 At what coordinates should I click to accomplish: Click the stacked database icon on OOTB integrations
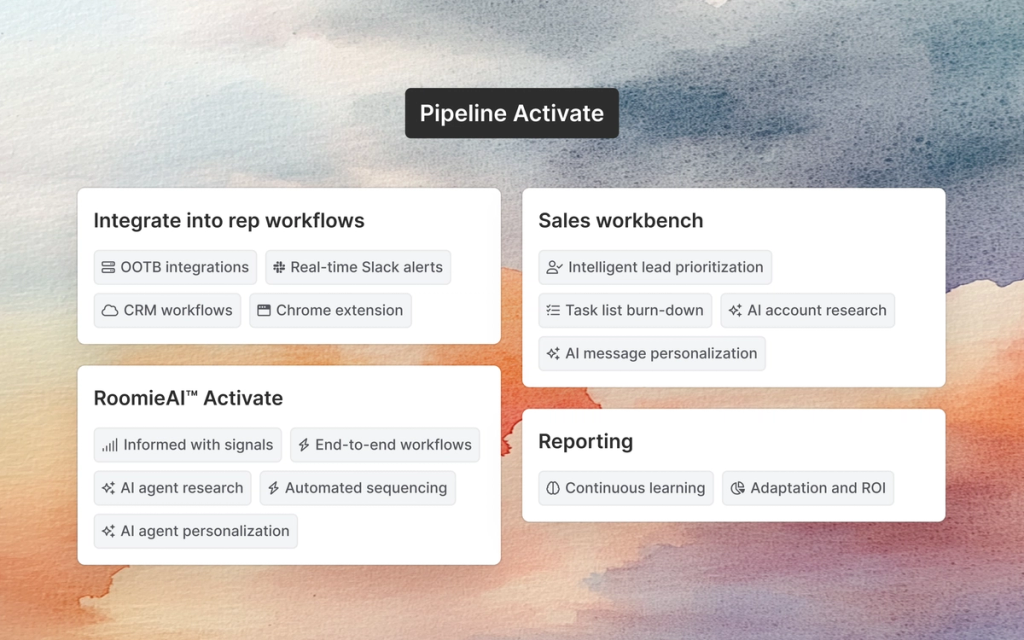pos(108,267)
